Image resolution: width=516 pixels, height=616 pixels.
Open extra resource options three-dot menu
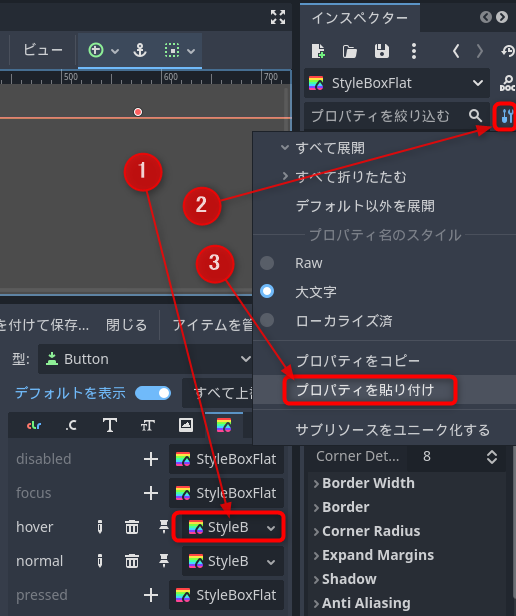413,51
